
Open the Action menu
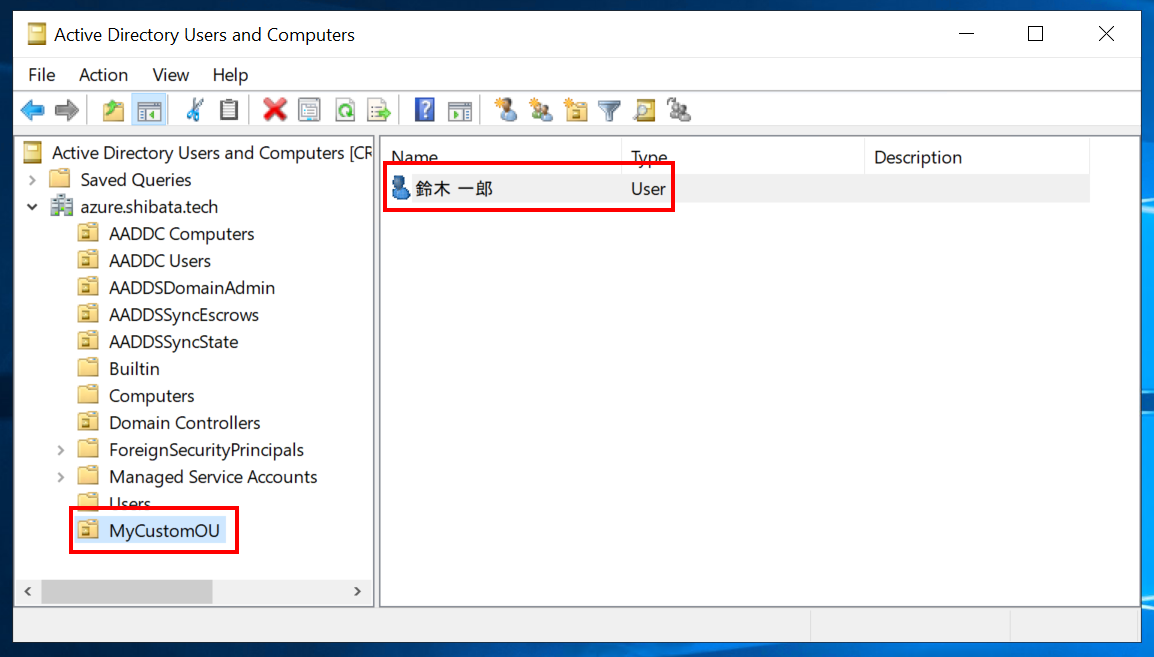103,74
